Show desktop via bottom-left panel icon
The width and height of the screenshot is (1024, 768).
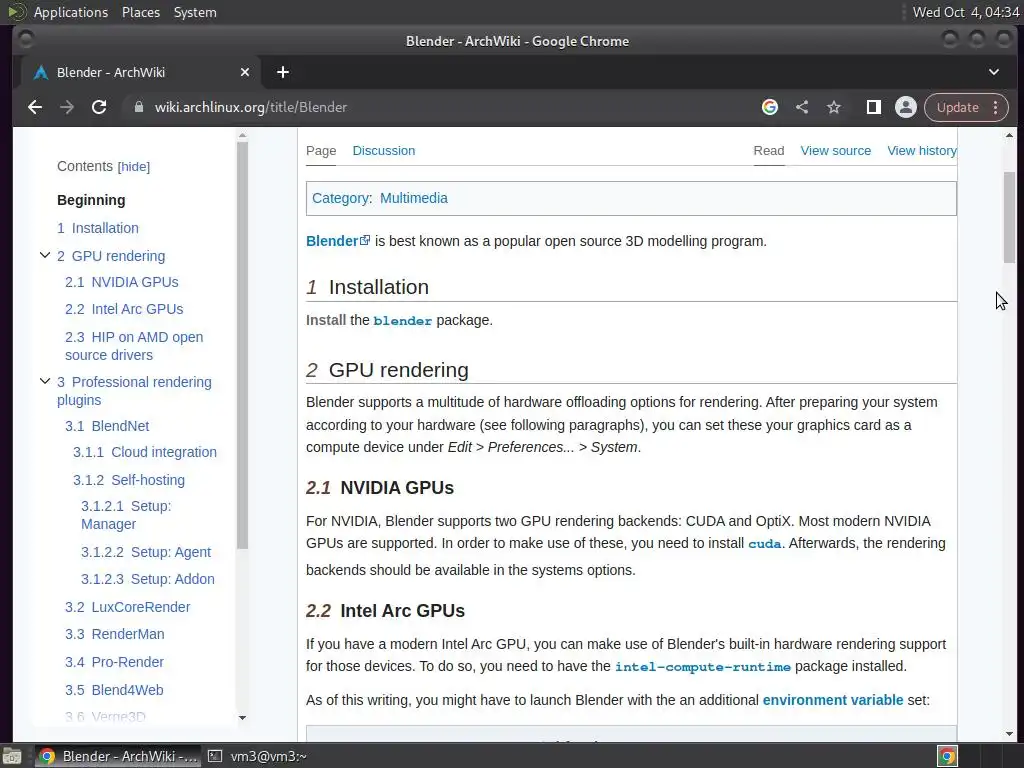coord(11,756)
